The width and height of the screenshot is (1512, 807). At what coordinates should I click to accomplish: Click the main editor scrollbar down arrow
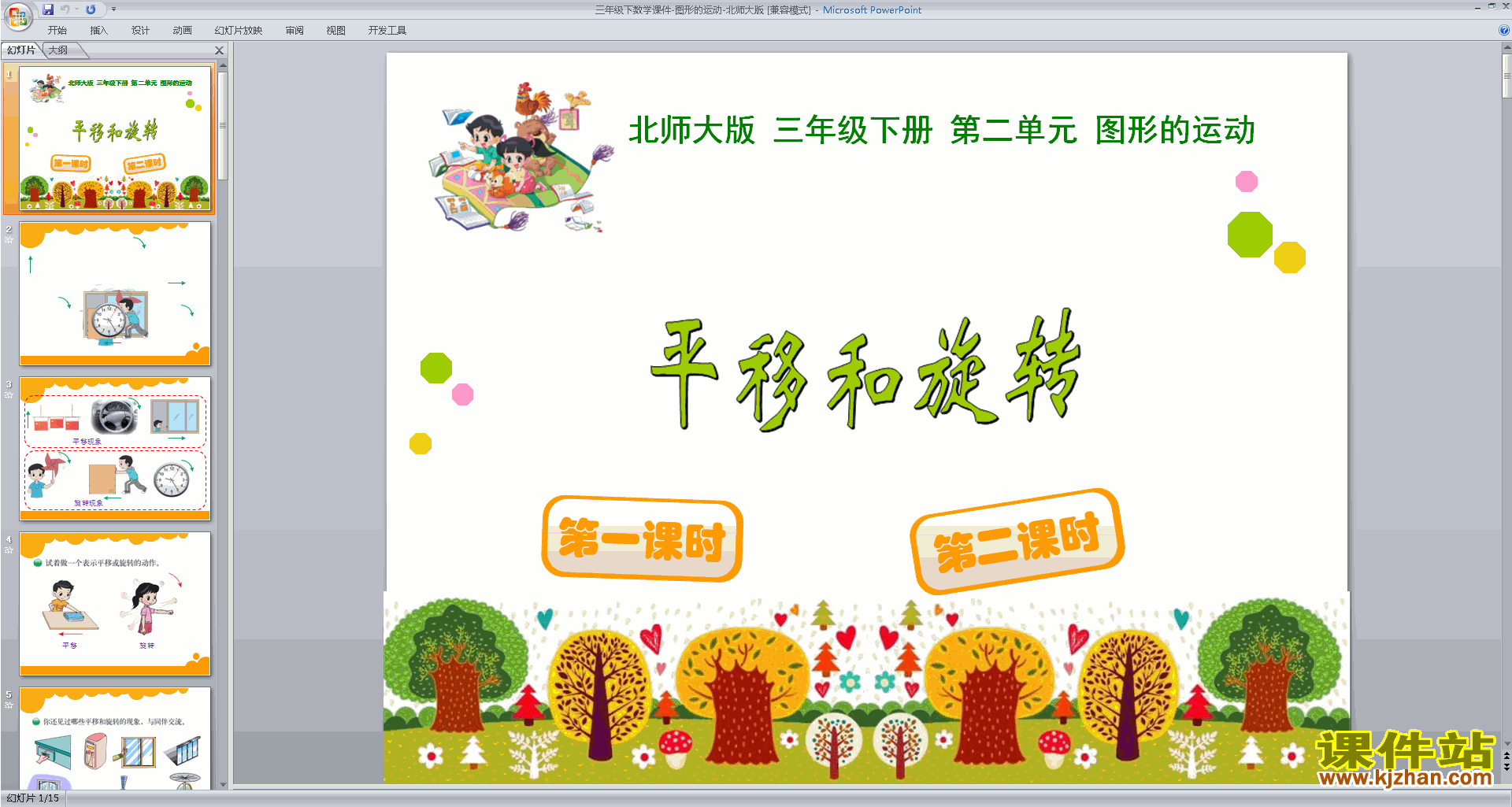point(1506,743)
